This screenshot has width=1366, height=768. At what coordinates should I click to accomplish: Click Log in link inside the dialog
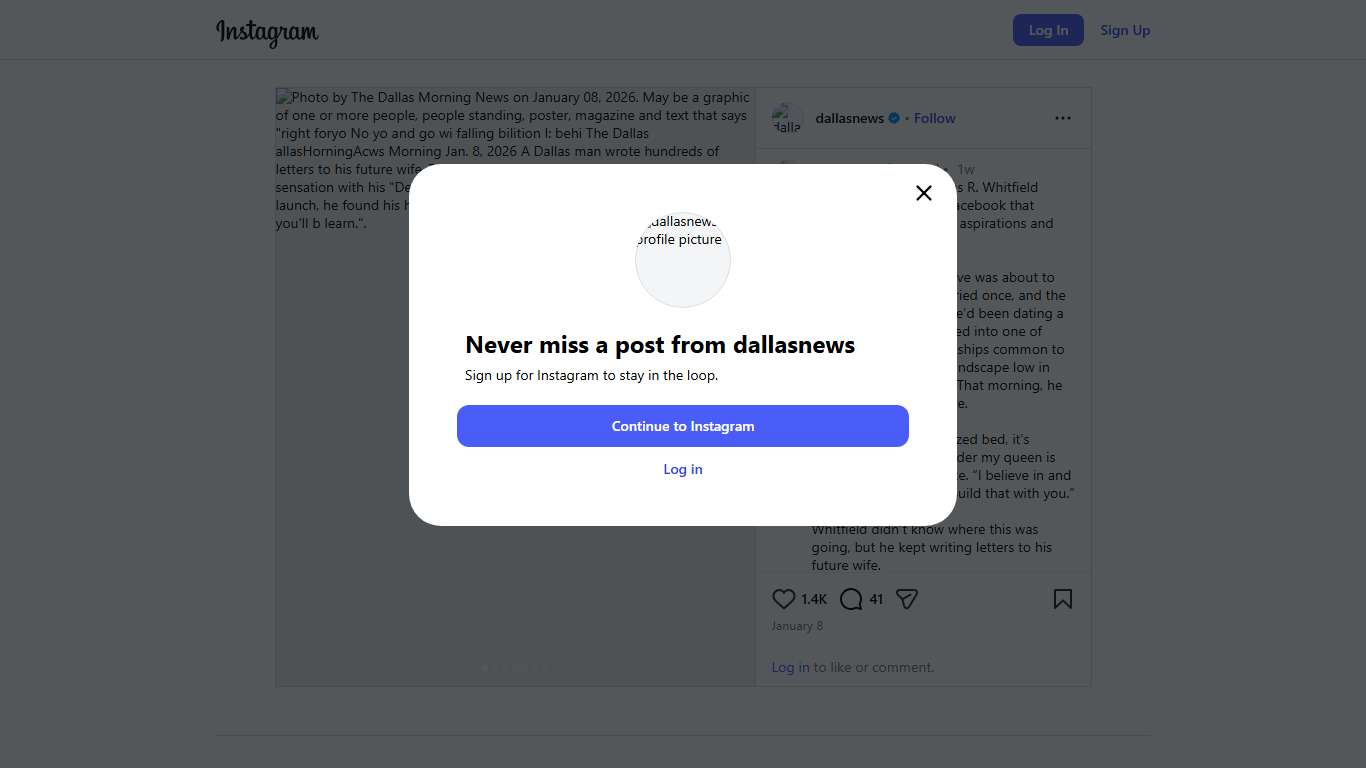(x=683, y=469)
